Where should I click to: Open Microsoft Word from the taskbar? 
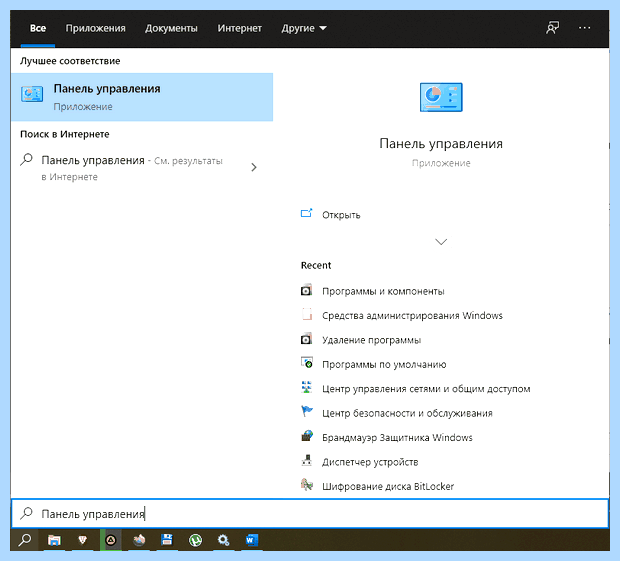coord(251,540)
